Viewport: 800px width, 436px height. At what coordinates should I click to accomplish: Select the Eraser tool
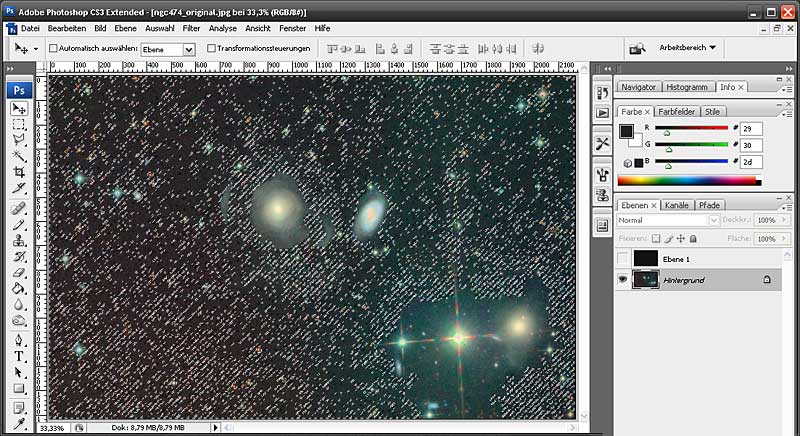click(x=19, y=272)
